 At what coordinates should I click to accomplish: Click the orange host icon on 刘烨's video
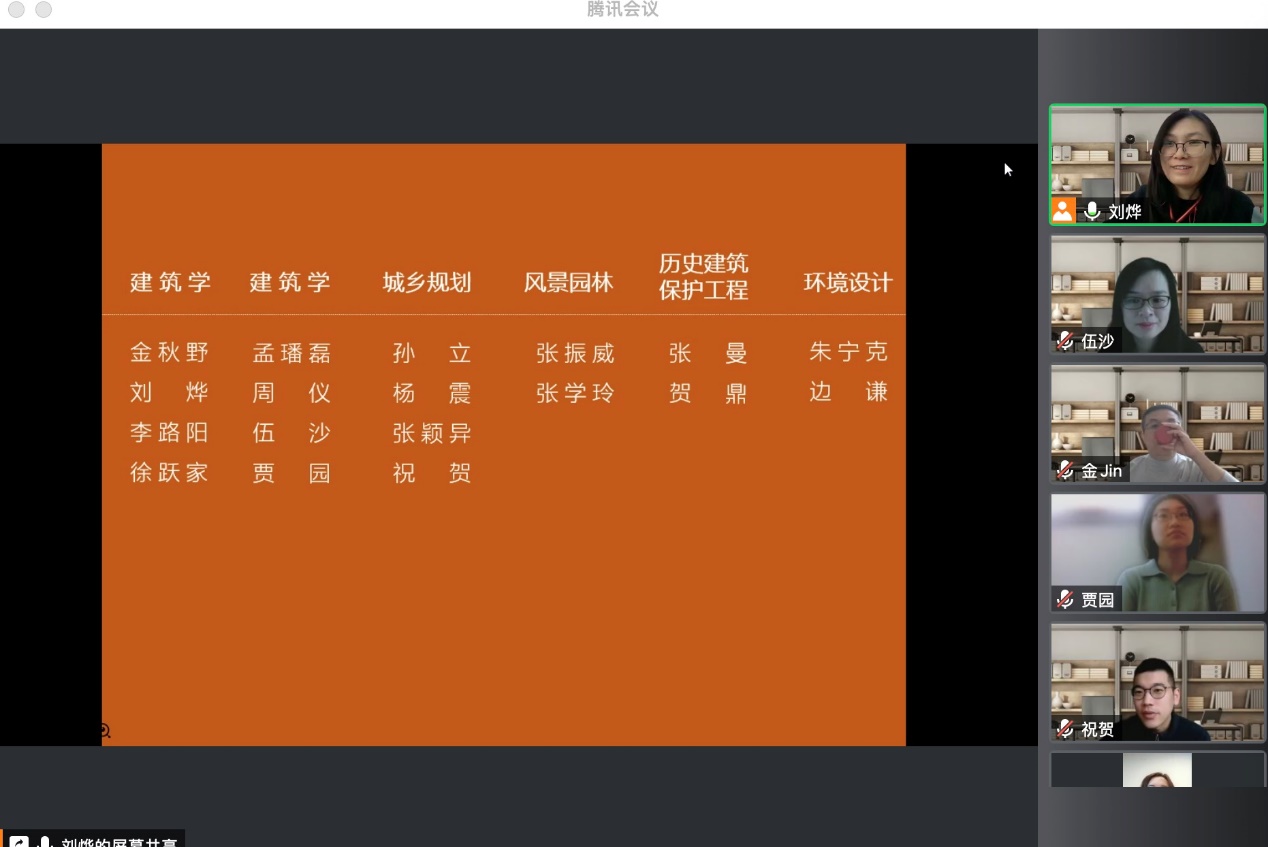(x=1063, y=211)
